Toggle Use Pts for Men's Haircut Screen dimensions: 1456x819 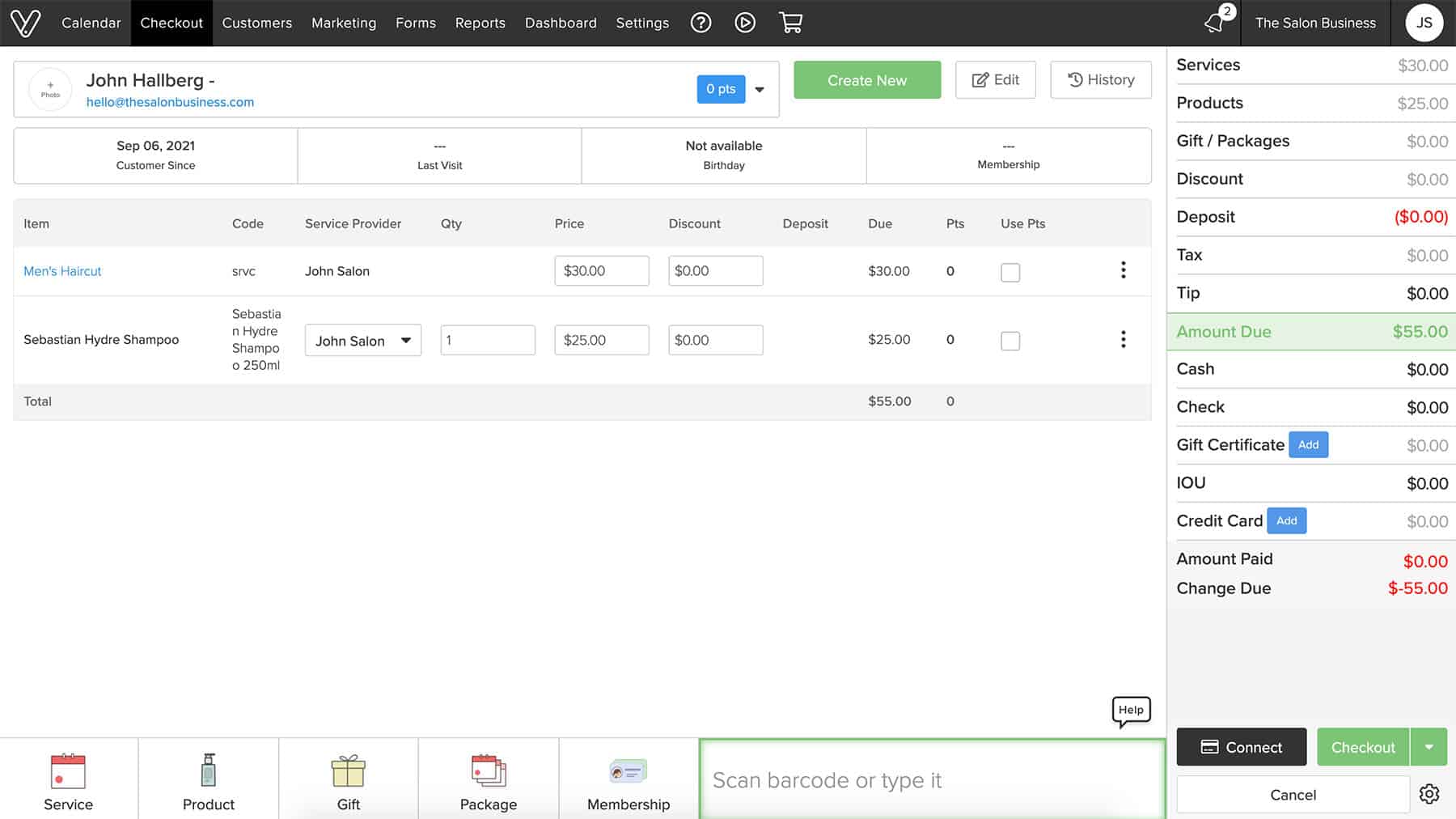pyautogui.click(x=1010, y=272)
